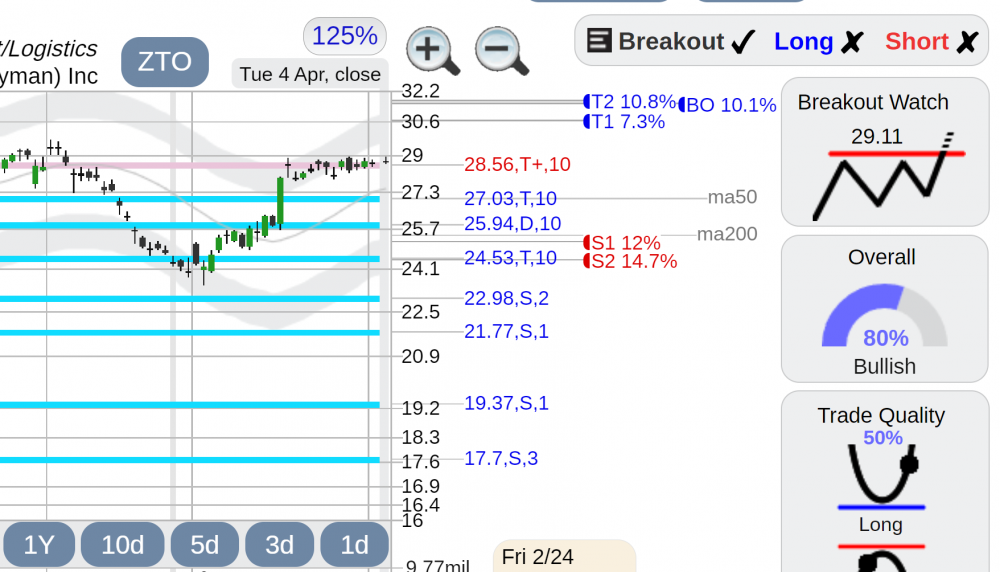Open the 125% zoom level selector
This screenshot has height=572, width=1000.
click(345, 36)
